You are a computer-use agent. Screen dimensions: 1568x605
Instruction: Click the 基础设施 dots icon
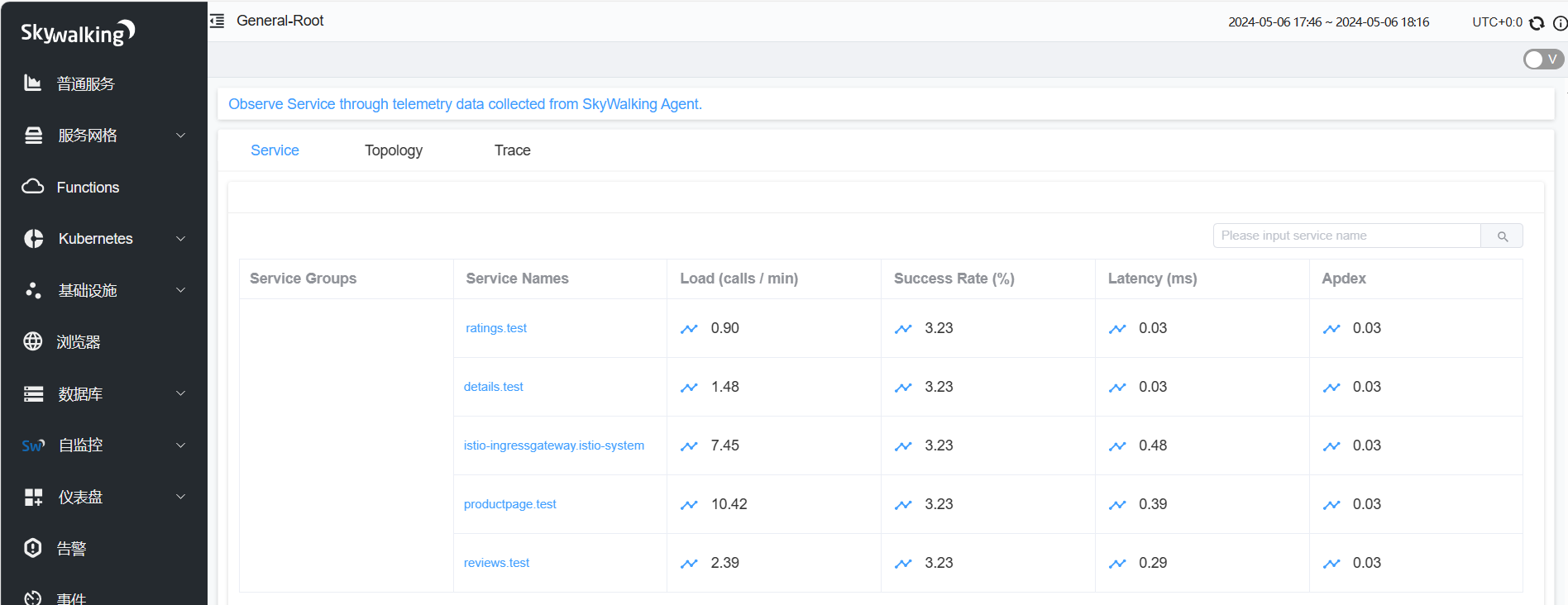33,290
